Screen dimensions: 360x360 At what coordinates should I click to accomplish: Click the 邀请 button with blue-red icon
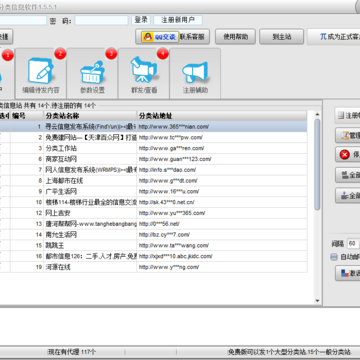point(347,273)
